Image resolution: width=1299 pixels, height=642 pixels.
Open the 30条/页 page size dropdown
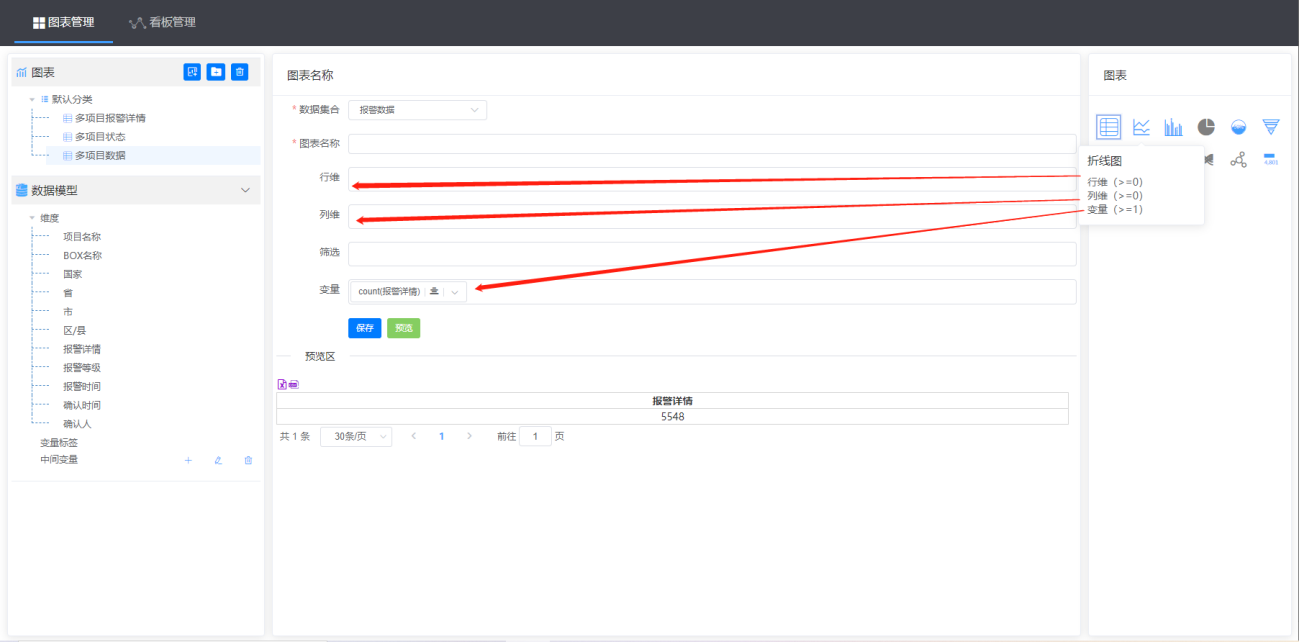(355, 437)
